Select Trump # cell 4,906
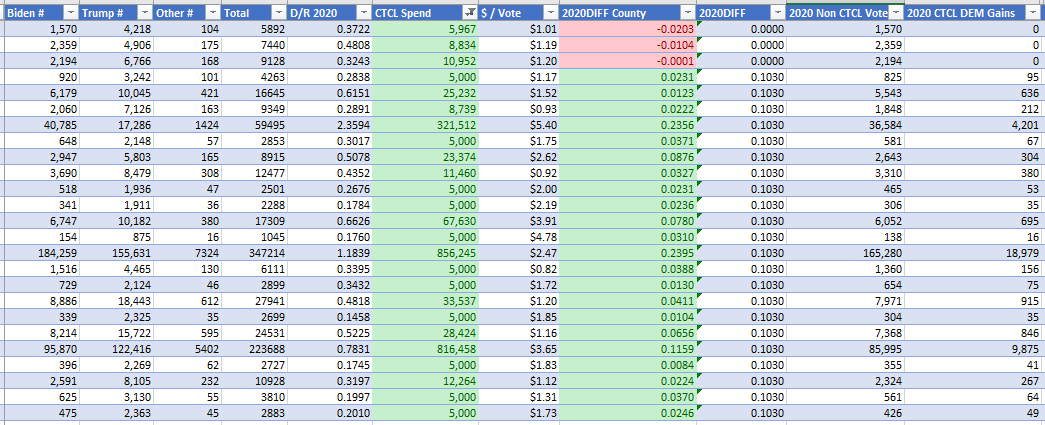 pyautogui.click(x=116, y=45)
